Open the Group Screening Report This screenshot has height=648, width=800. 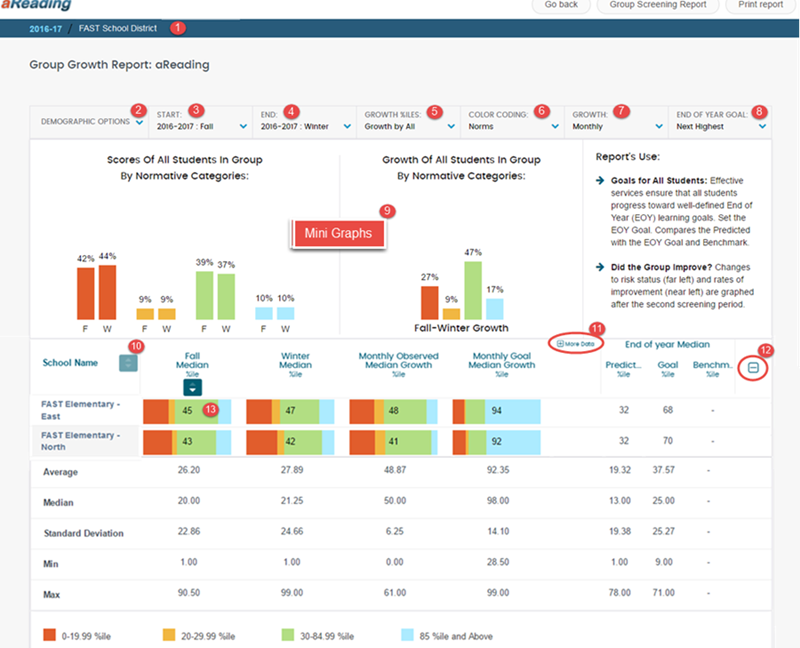coord(658,5)
